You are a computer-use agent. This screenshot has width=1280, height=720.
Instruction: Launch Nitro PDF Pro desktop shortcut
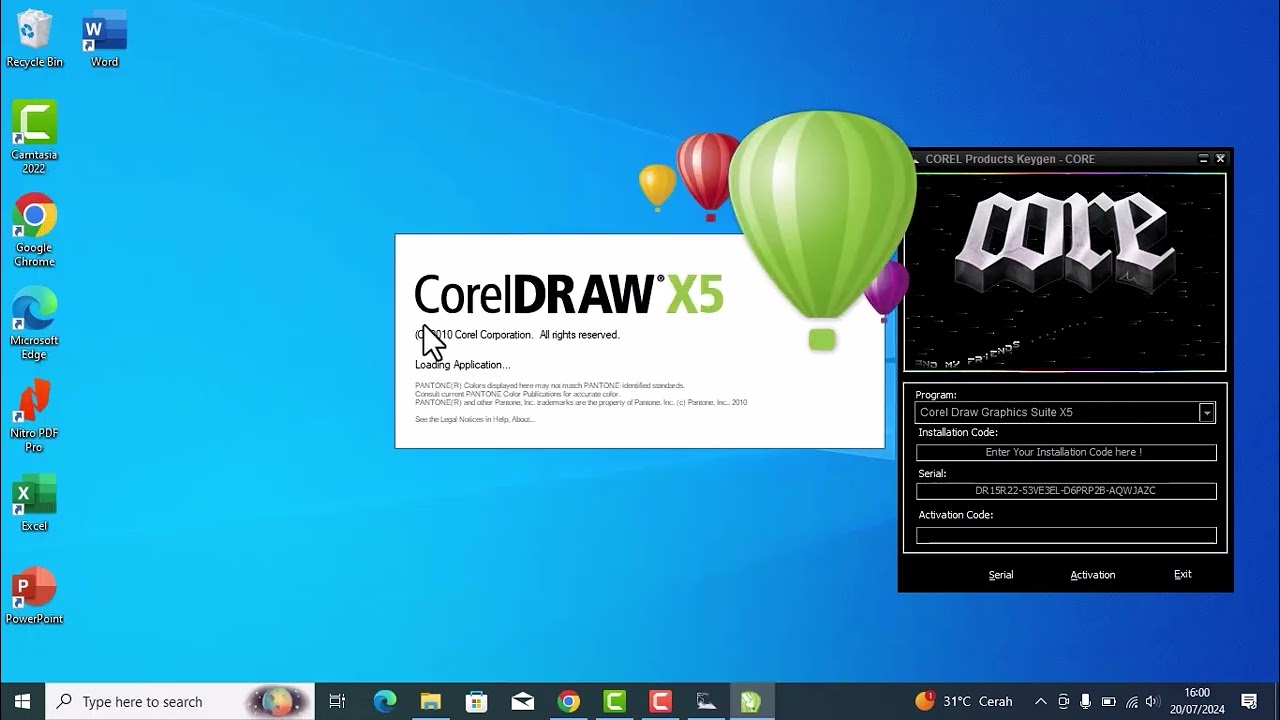[x=34, y=416]
